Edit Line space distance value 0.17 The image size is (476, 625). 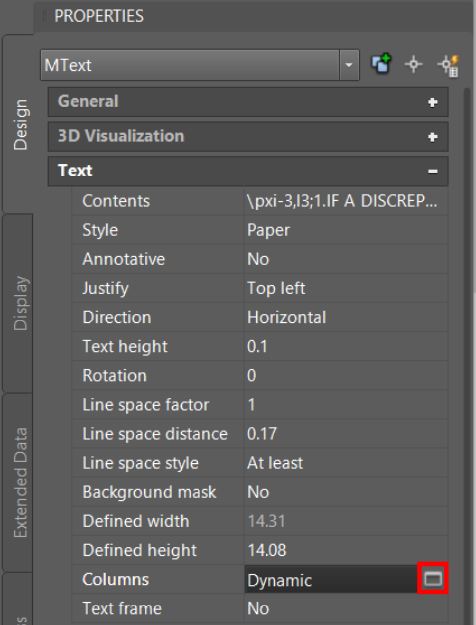(346, 434)
